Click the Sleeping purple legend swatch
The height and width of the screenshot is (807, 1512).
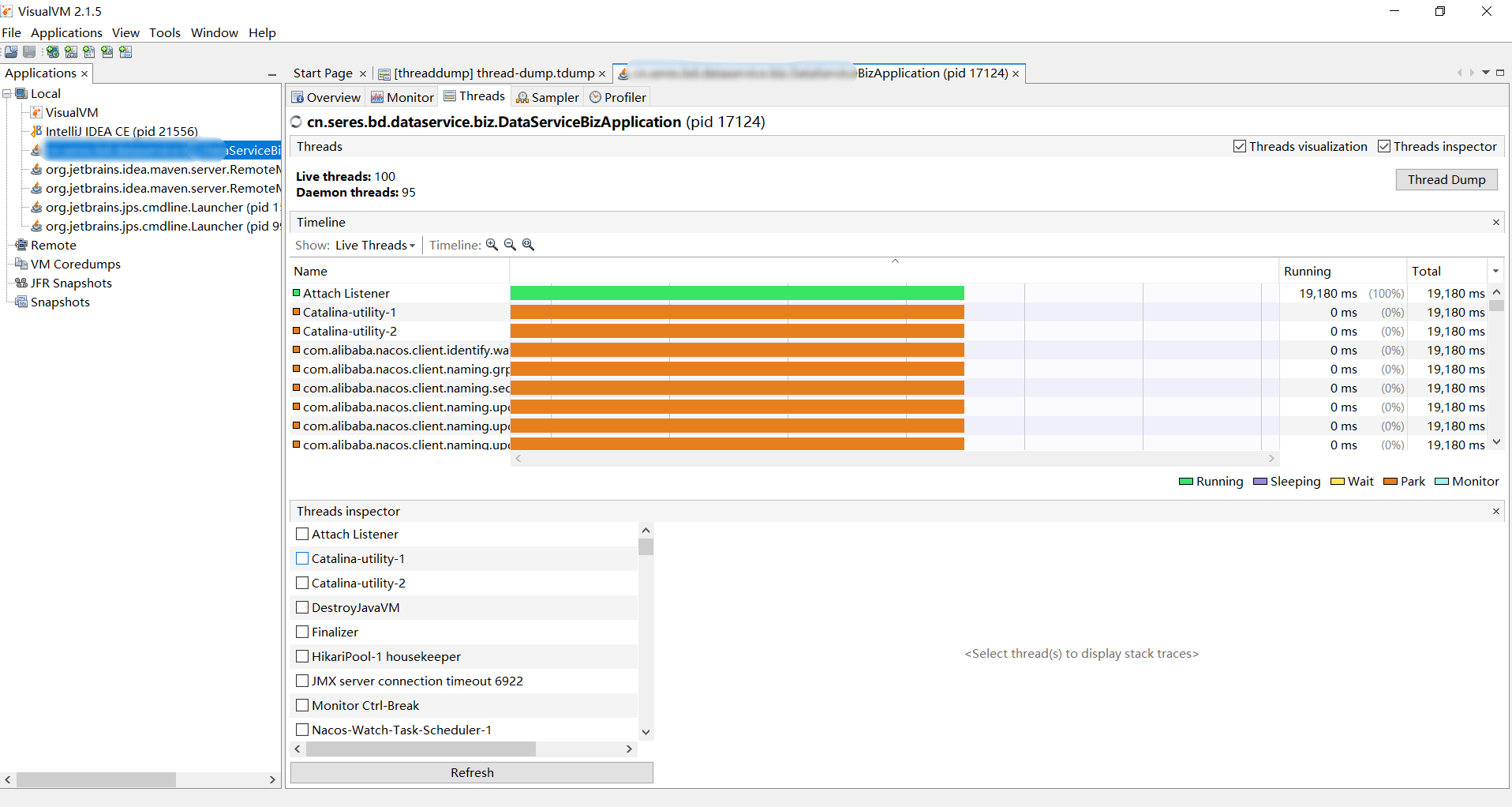[1259, 482]
